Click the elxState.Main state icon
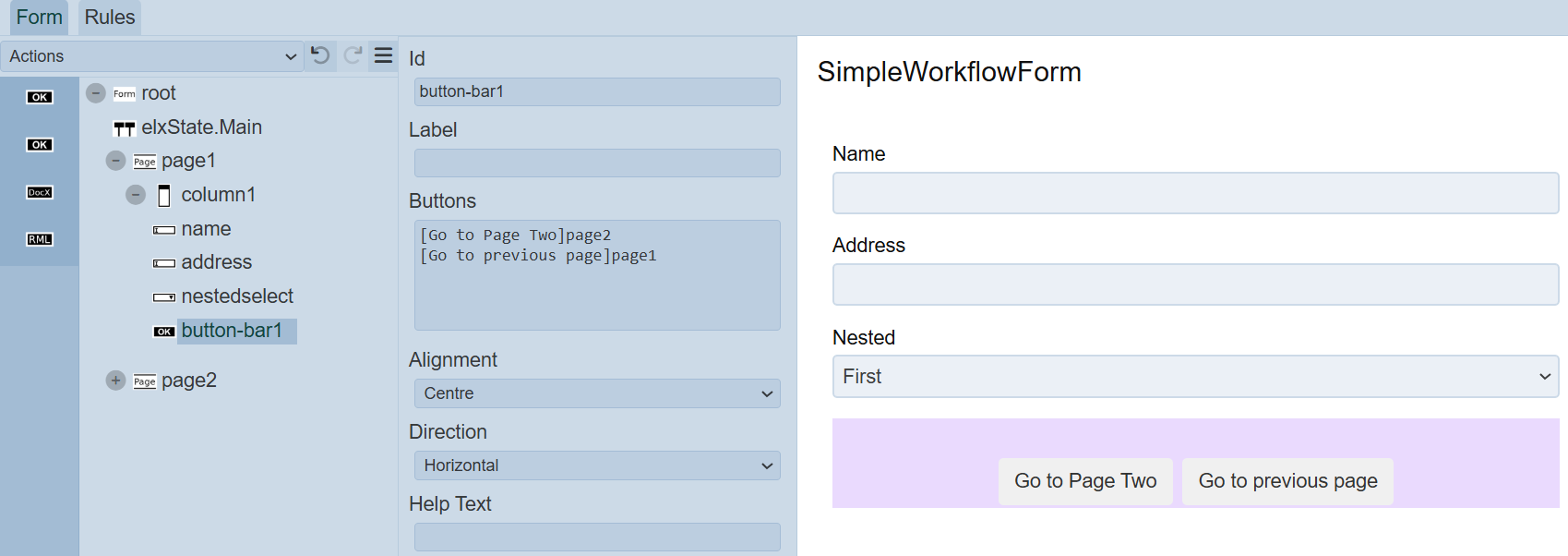 pyautogui.click(x=125, y=128)
